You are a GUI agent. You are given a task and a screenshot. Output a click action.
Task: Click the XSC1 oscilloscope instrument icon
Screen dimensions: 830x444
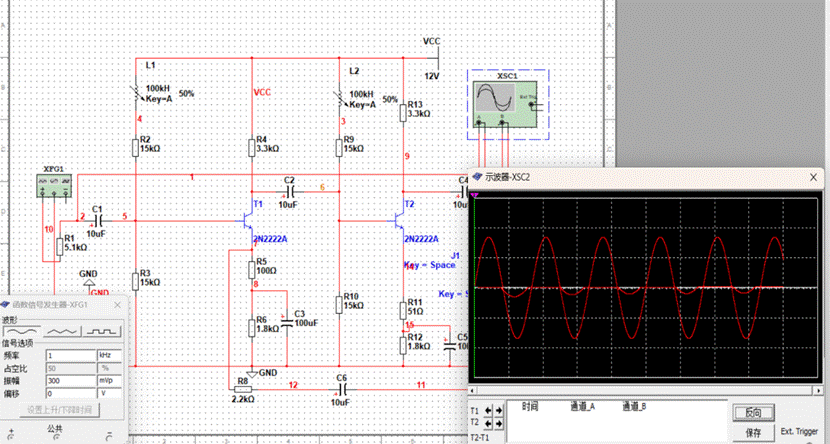pos(507,104)
